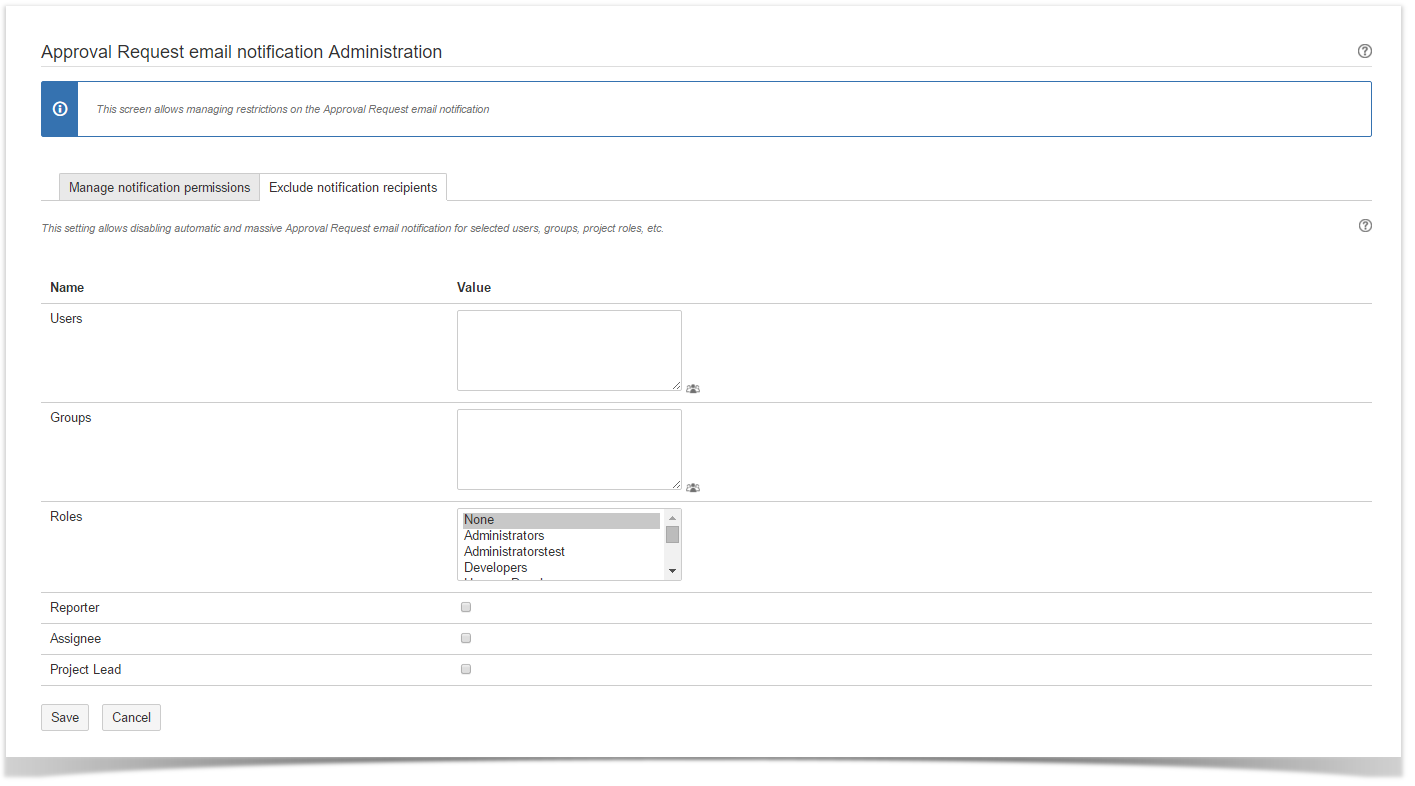Screen dimensions: 1415x786
Task: Enable the Reporter checkbox
Action: (x=466, y=607)
